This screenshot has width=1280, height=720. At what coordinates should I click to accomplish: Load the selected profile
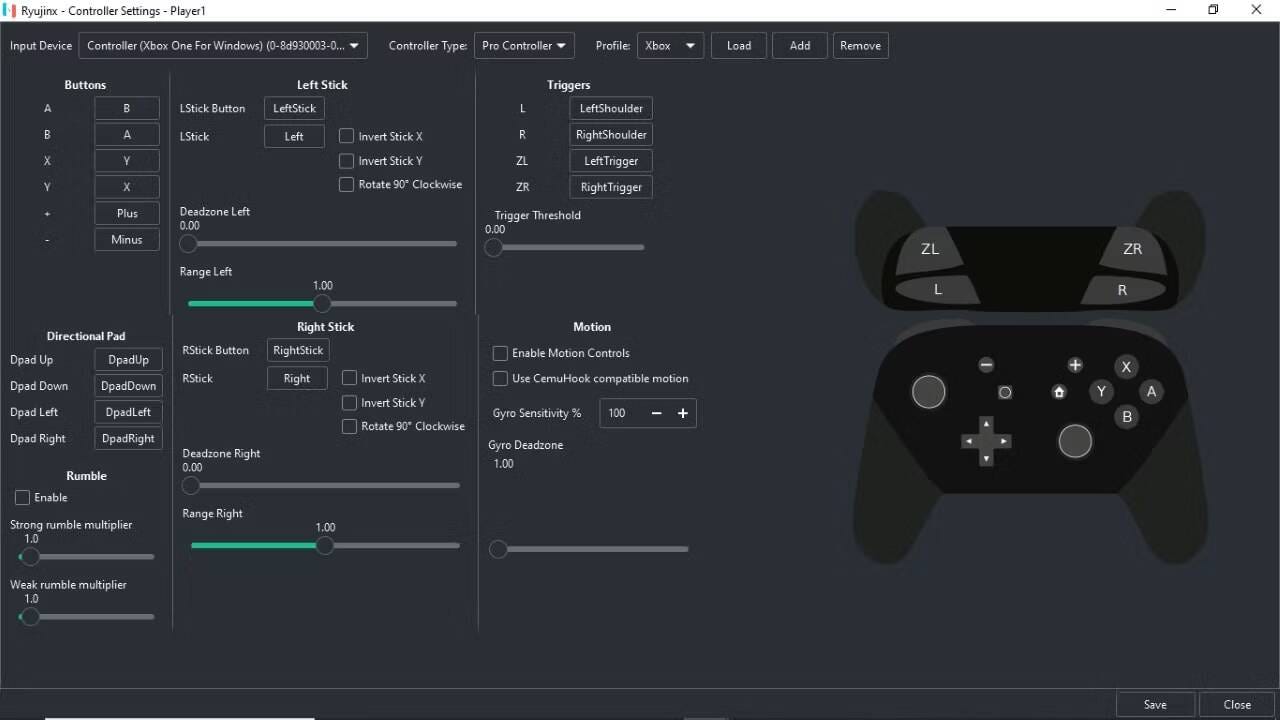pyautogui.click(x=738, y=45)
